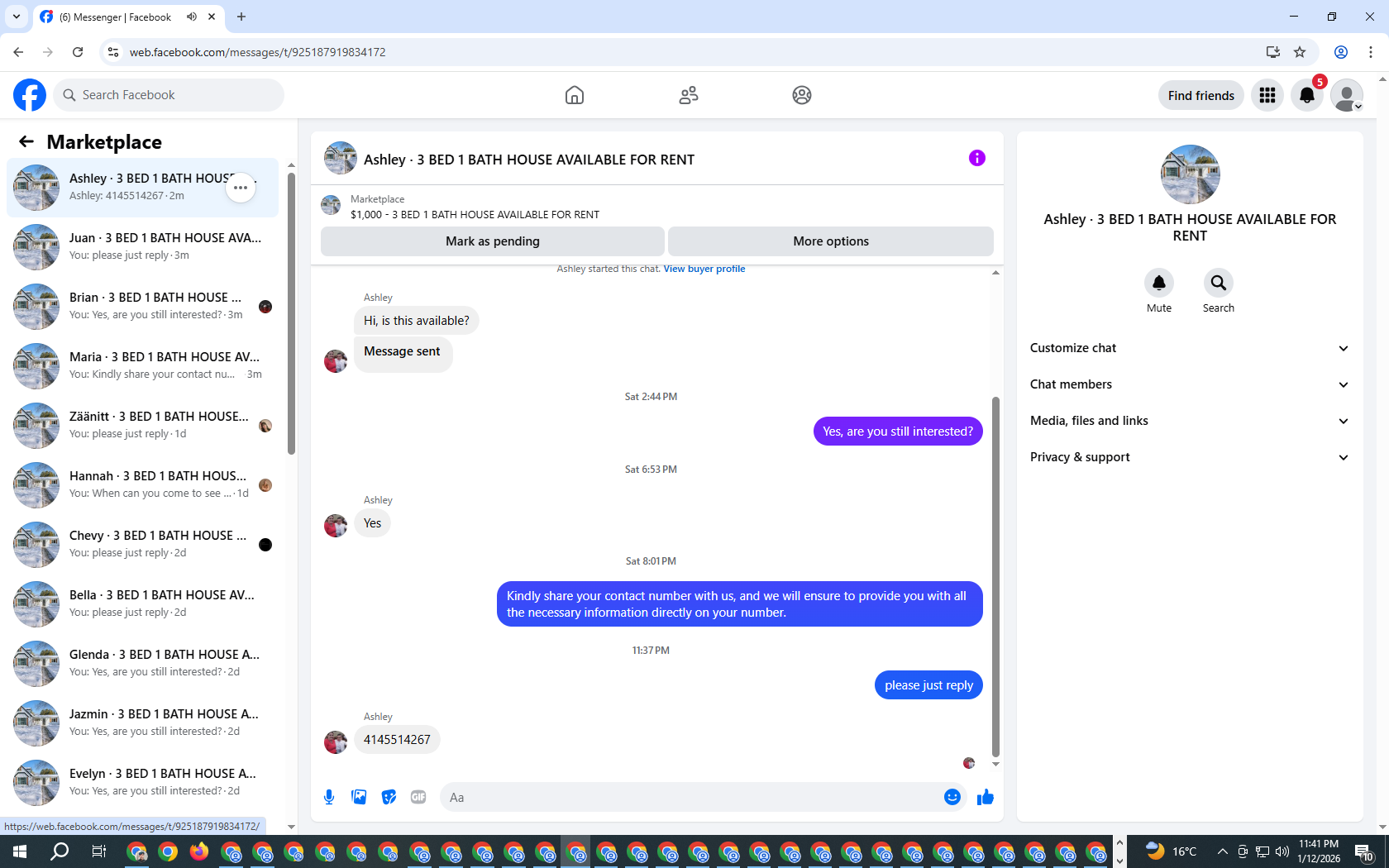This screenshot has height=868, width=1389.
Task: Open the Windows notification center icon
Action: pos(1364,851)
